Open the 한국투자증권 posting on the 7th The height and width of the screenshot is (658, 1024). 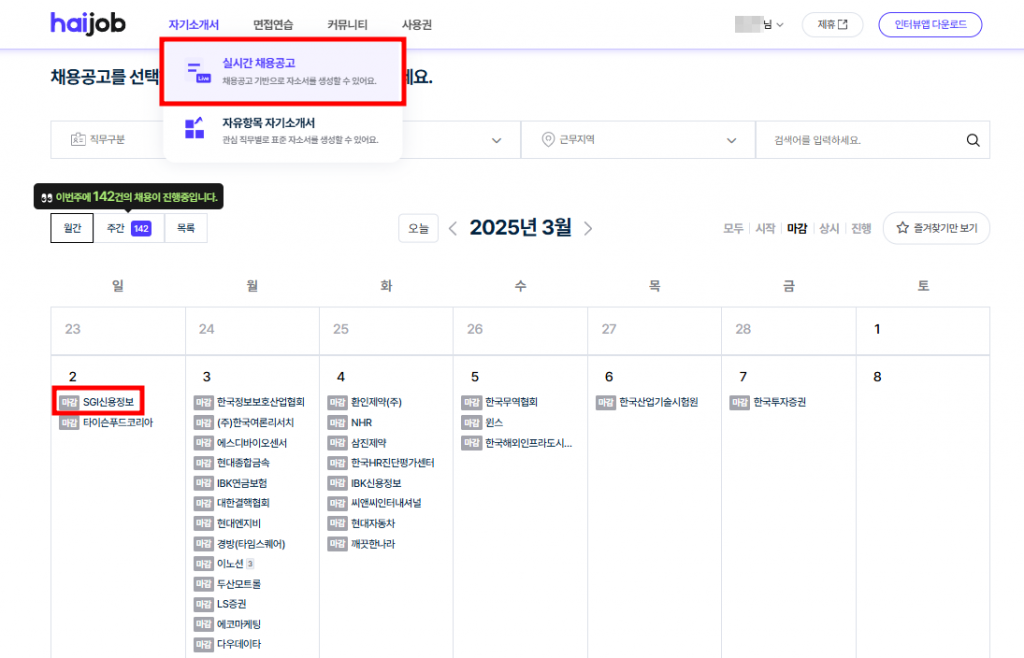coord(779,402)
